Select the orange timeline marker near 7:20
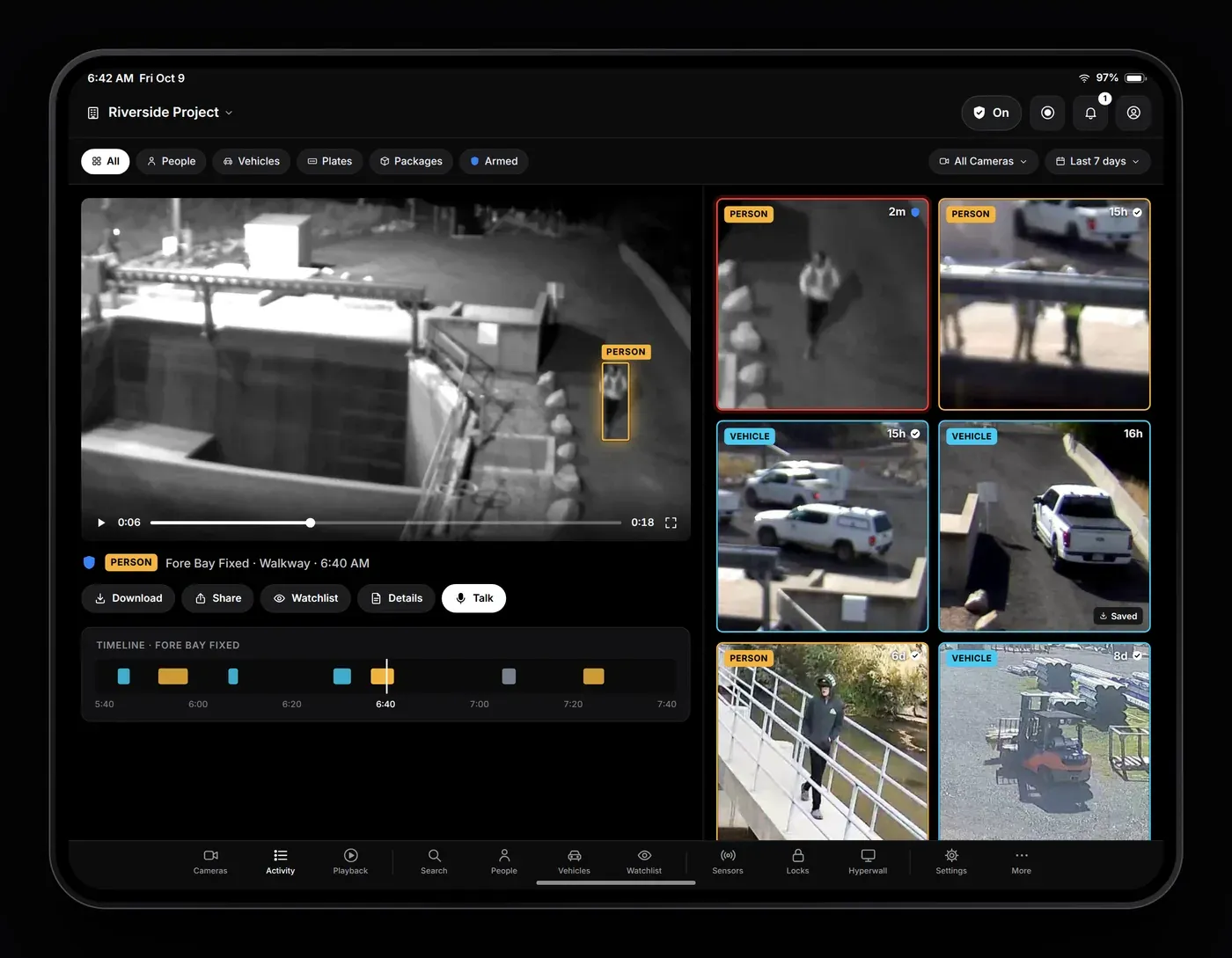1232x958 pixels. tap(594, 676)
